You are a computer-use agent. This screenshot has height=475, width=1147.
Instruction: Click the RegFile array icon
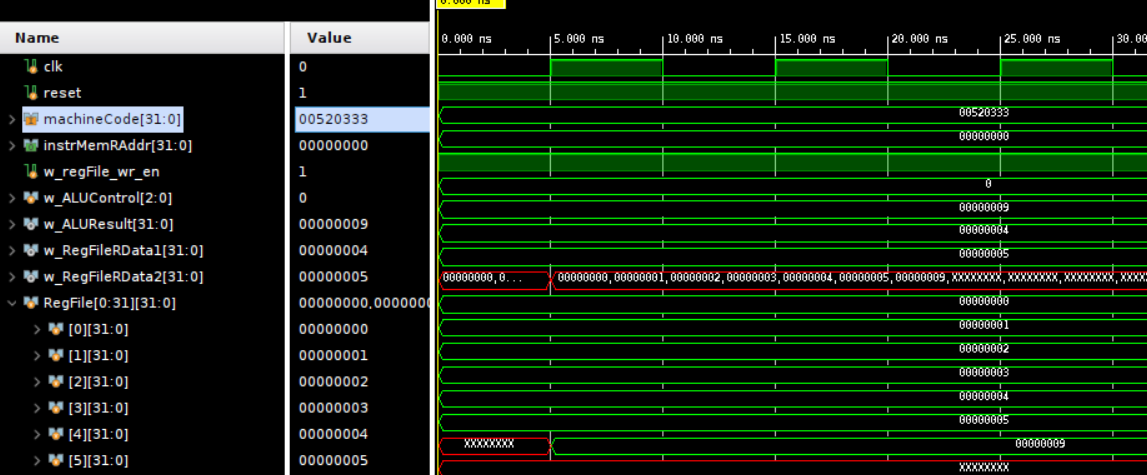31,303
